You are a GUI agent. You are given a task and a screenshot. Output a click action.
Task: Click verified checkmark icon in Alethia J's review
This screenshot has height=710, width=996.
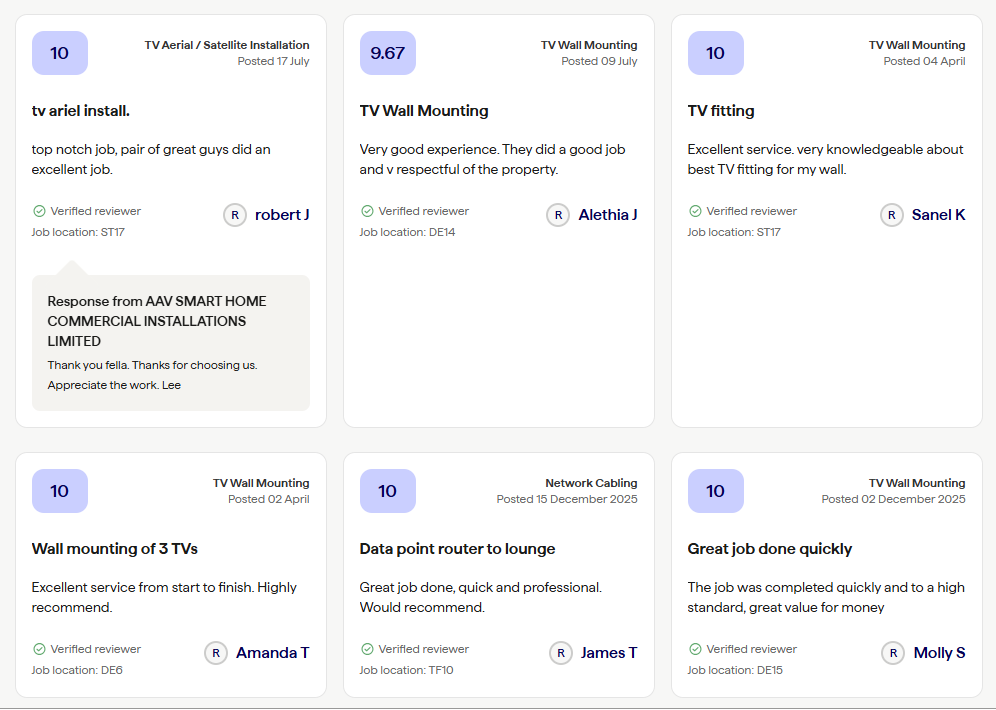click(x=367, y=211)
